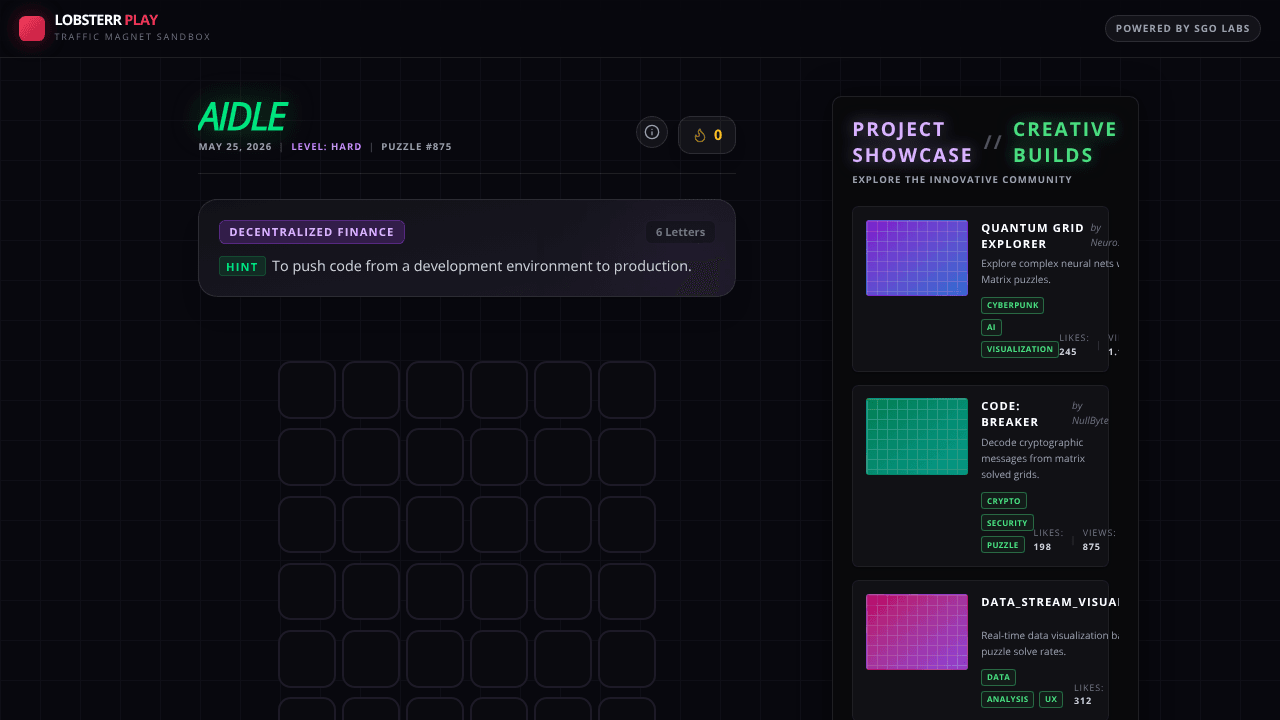Click the AI tag
This screenshot has width=1280, height=720.
(x=991, y=327)
